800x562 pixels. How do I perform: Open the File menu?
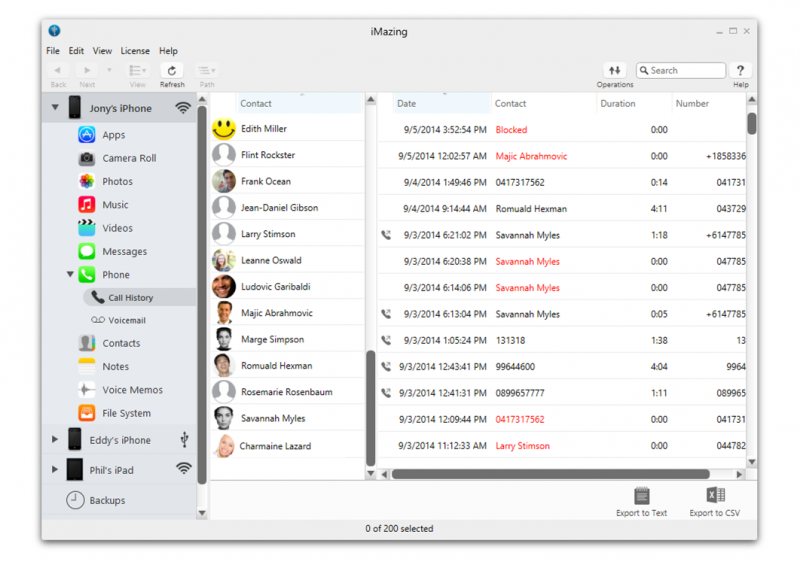[52, 51]
